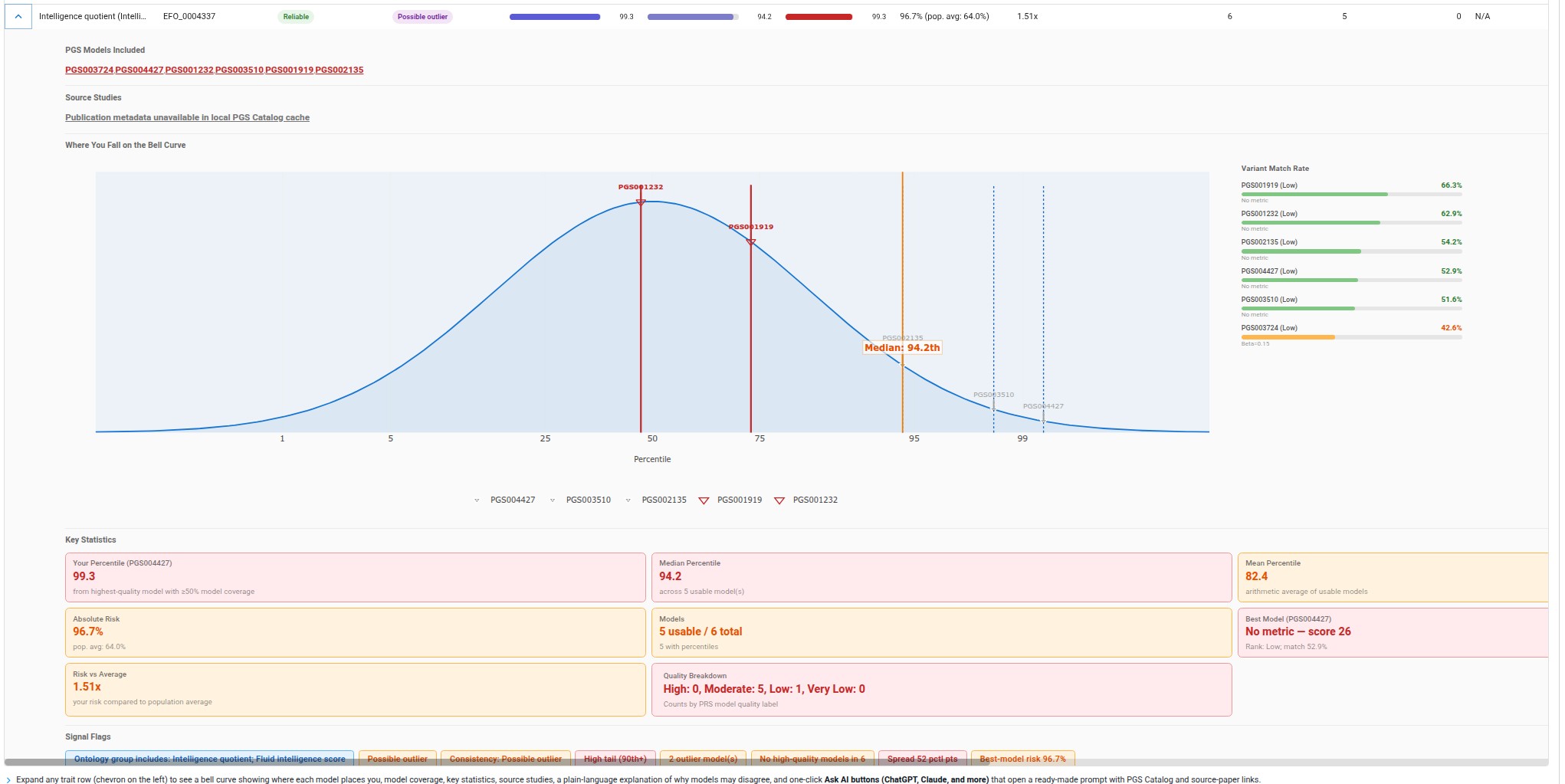Click the N/A cell in trait row
Screen dimensions: 1565x784
point(1482,16)
